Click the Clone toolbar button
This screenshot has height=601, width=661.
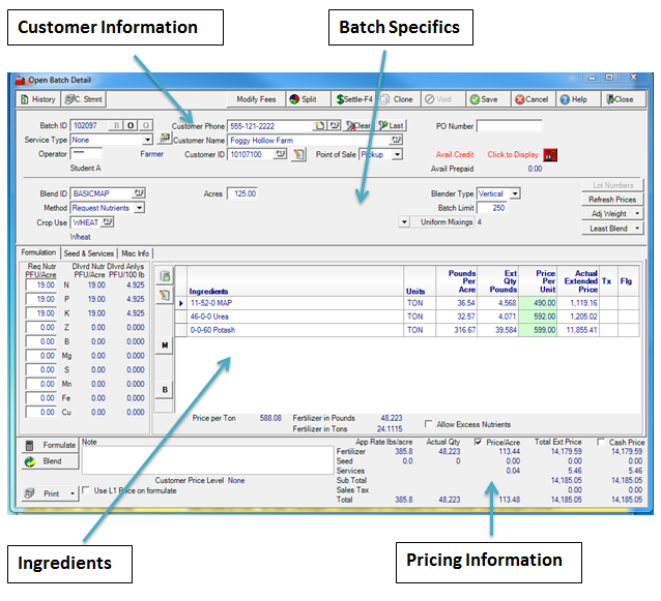coord(396,100)
